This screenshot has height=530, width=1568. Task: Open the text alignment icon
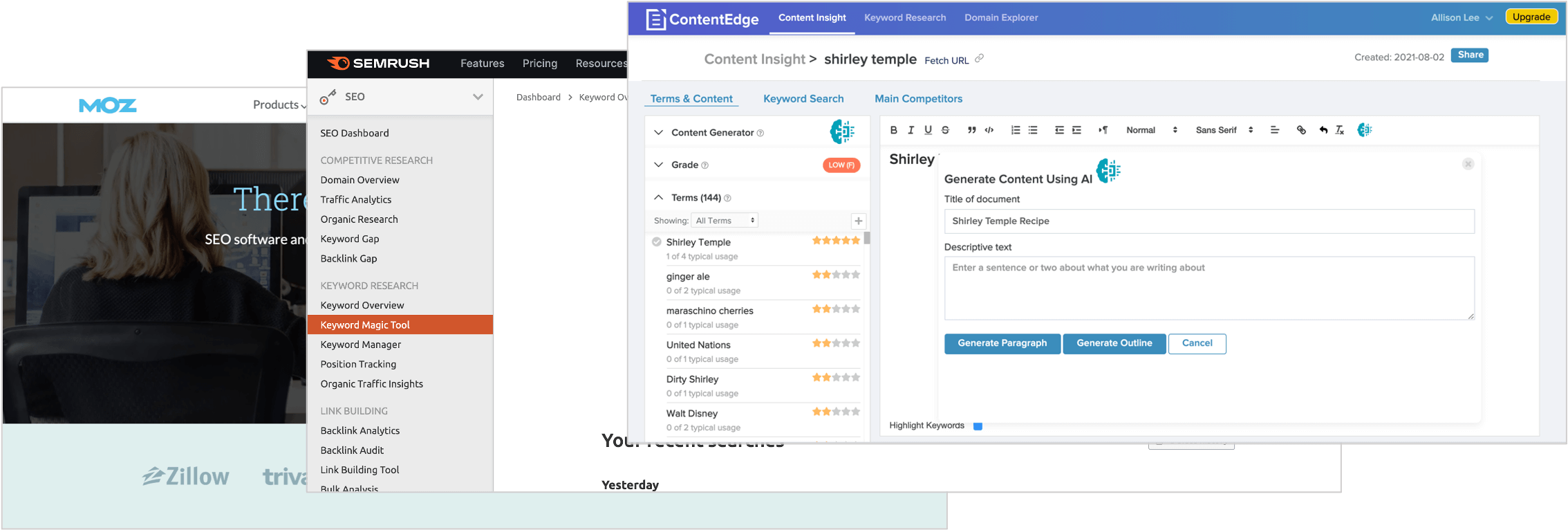1274,130
